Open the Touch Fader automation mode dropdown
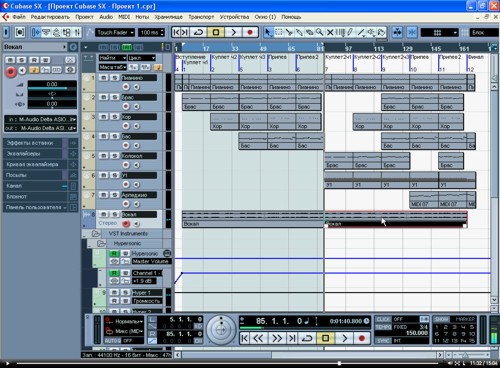 [115, 32]
